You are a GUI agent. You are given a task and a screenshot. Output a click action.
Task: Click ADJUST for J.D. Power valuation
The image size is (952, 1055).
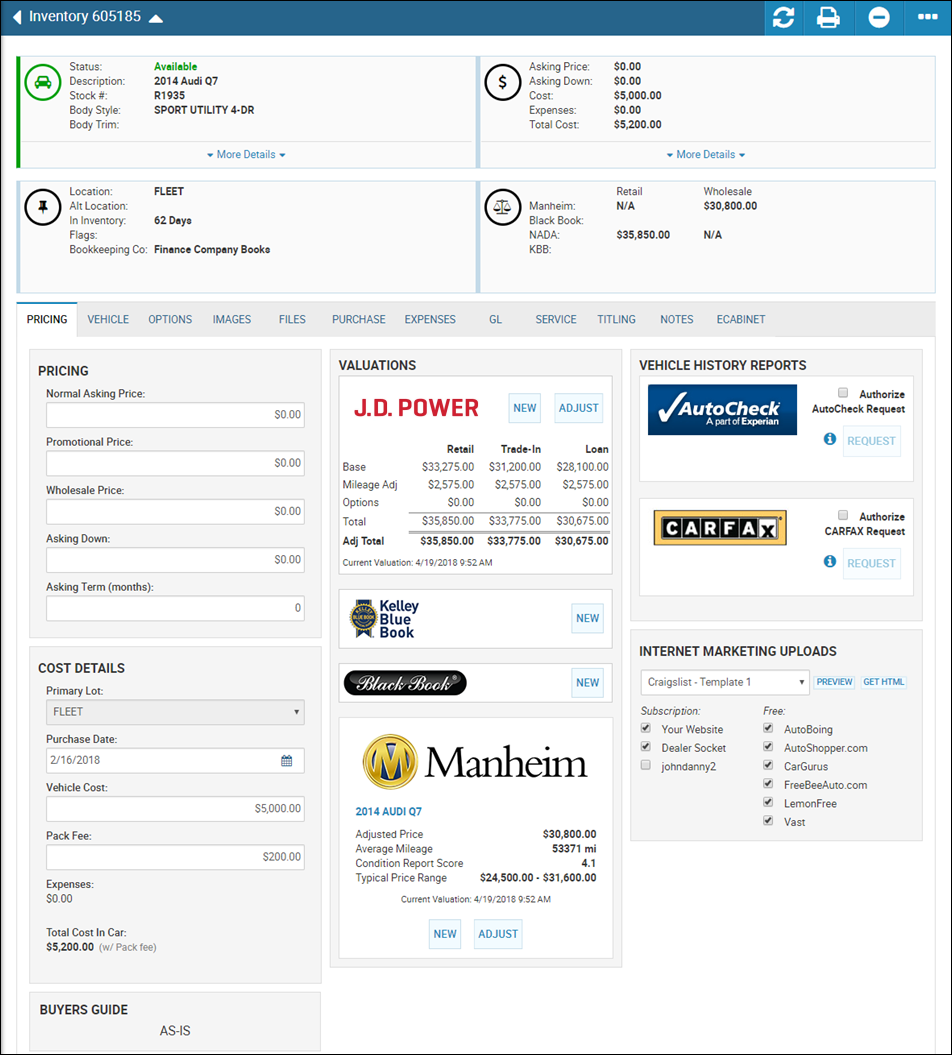click(579, 408)
